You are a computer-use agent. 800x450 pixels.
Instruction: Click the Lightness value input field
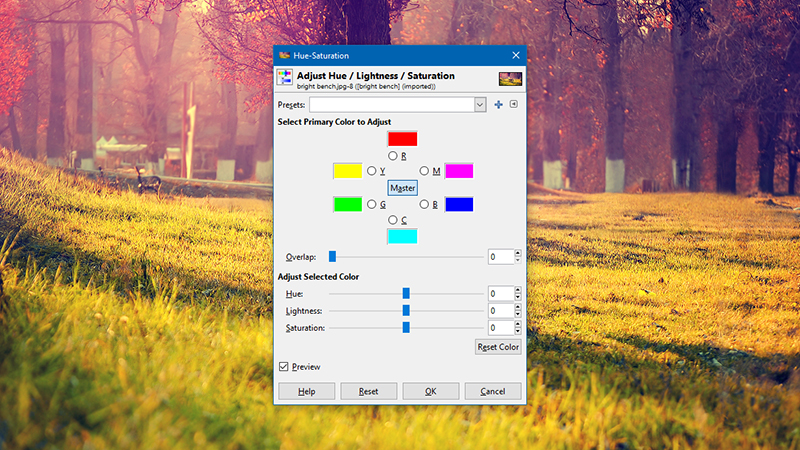click(x=501, y=311)
